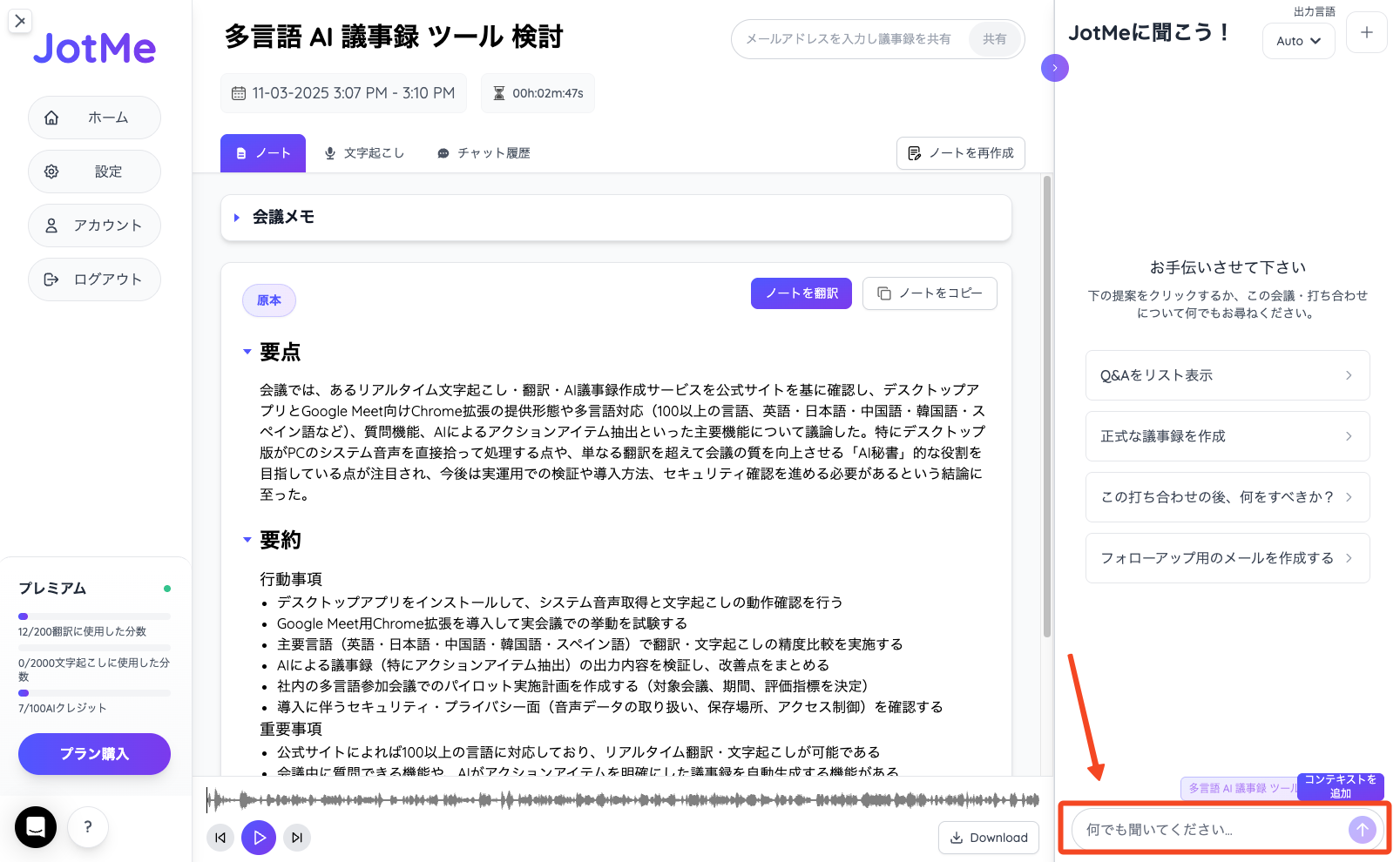
Task: Click the プラン購入 purchase plan button
Action: tap(94, 754)
